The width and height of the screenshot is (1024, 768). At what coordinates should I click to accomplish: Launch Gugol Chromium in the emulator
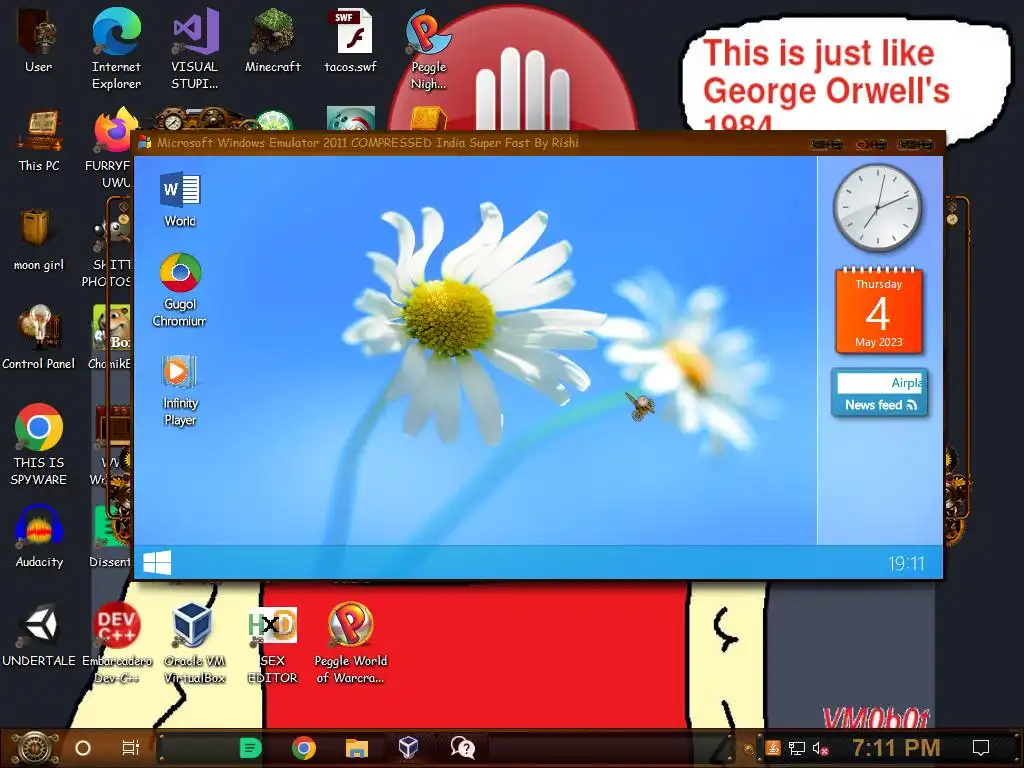[x=180, y=290]
